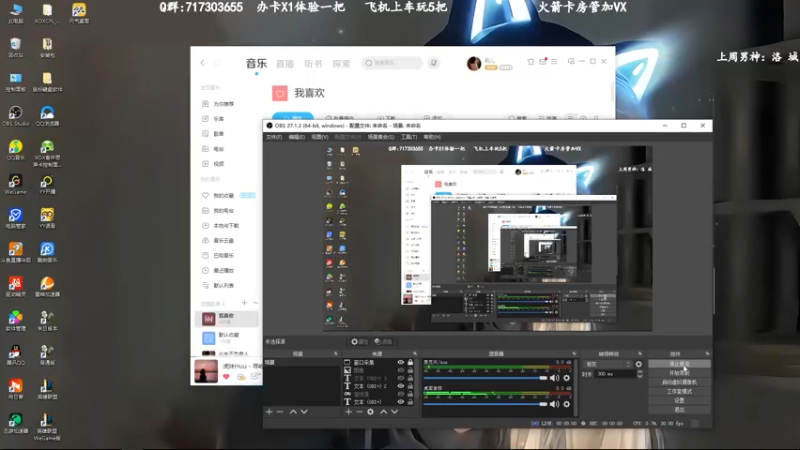Screen dimensions: 800x450
Task: Click 退出 in OBS controls
Action: pyautogui.click(x=679, y=410)
